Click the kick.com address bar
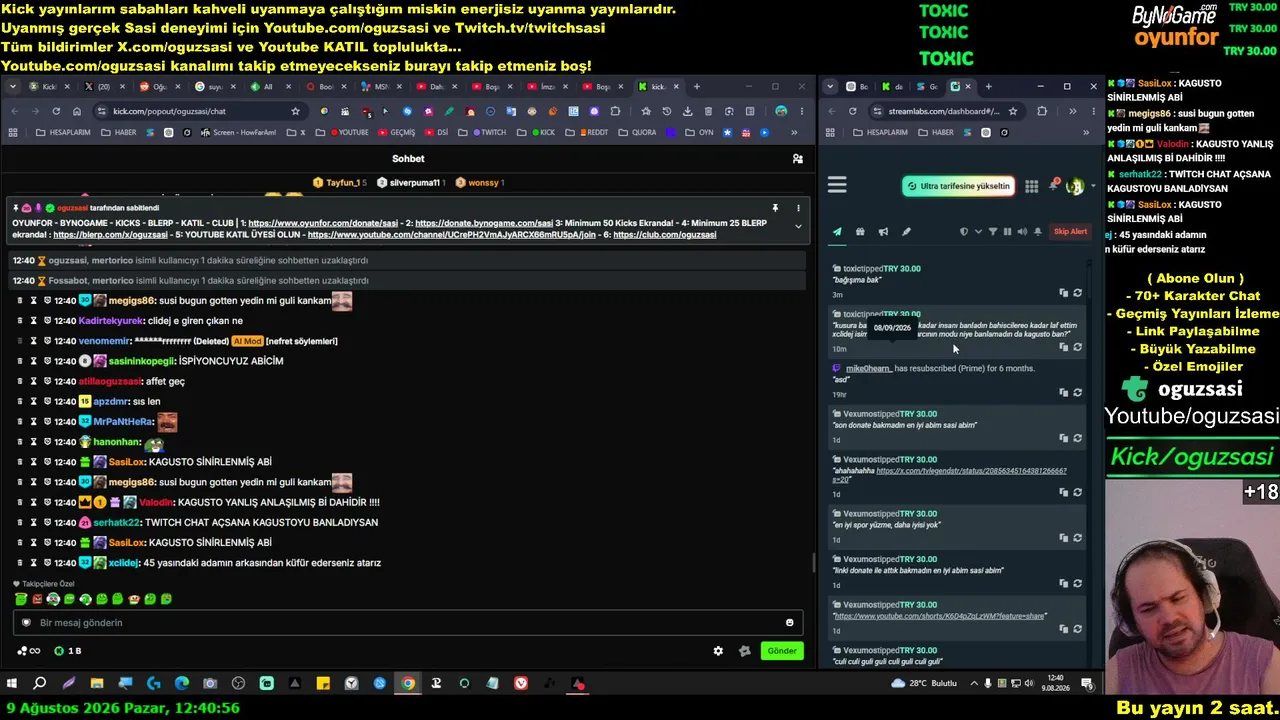Image resolution: width=1280 pixels, height=720 pixels. [x=200, y=111]
